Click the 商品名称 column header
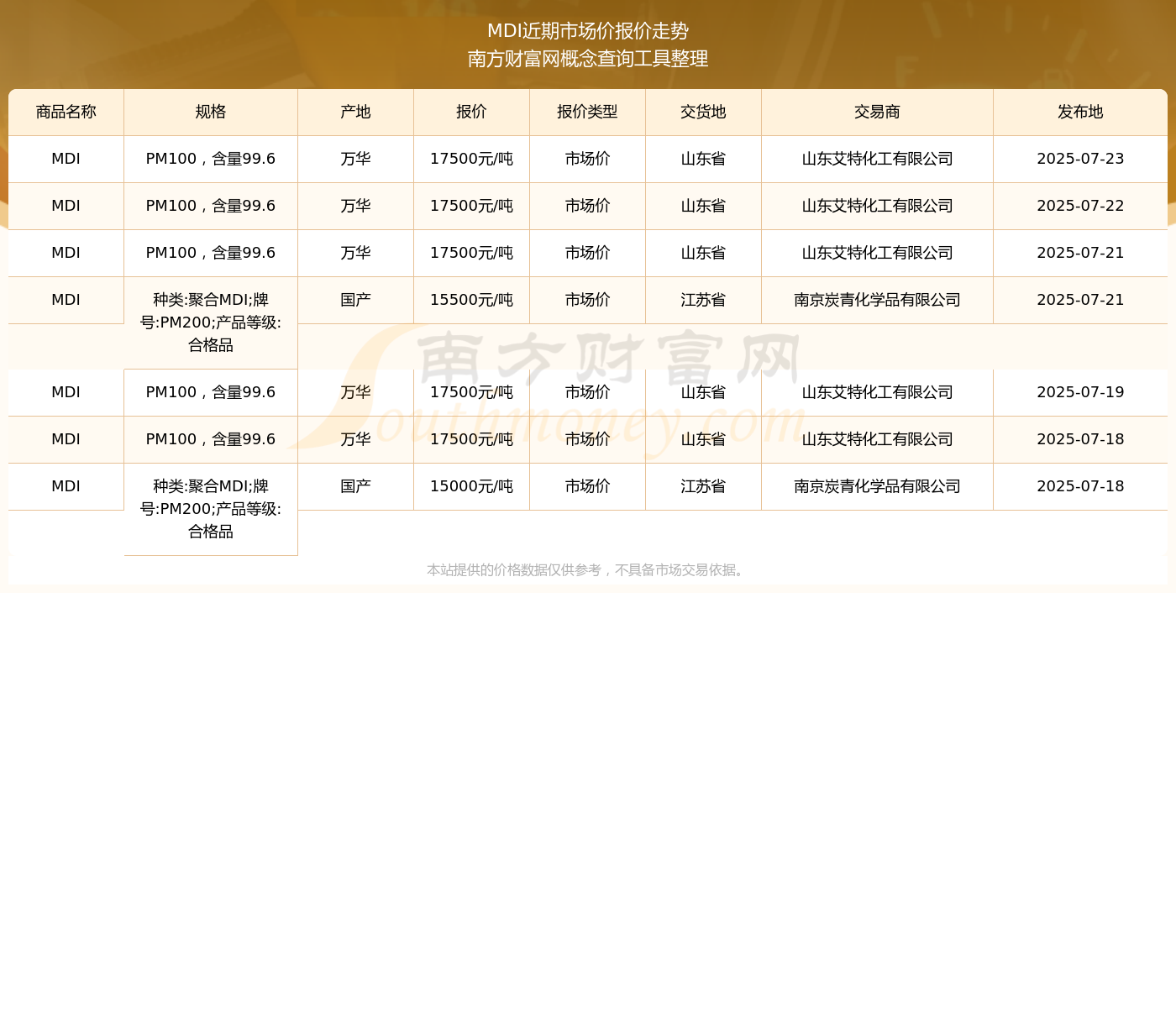 (66, 112)
